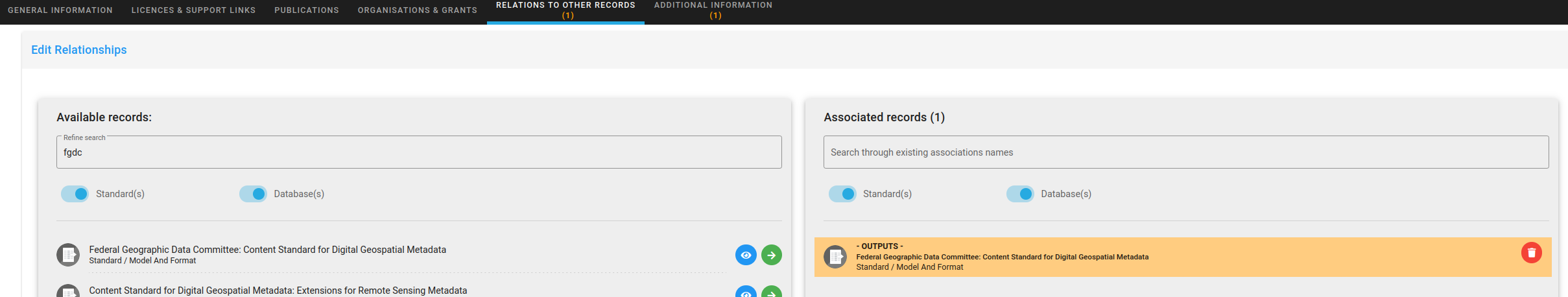Toggle Database(s) filter in Associated records
This screenshot has height=297, width=1568.
[1020, 194]
